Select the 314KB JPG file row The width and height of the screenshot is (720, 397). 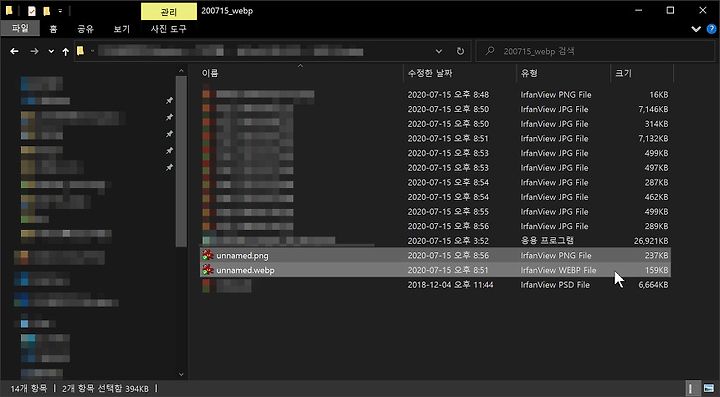pos(435,124)
